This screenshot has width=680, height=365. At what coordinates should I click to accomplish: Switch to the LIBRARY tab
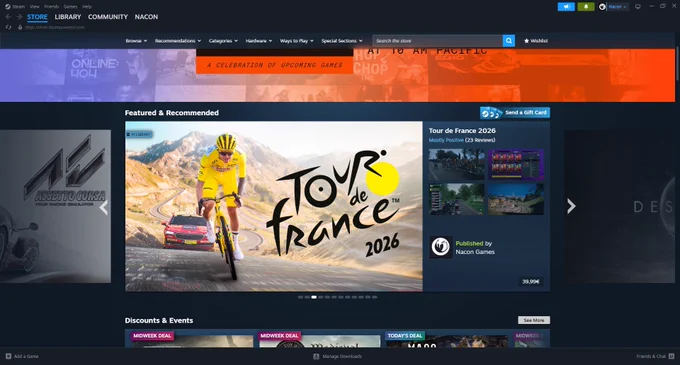click(68, 17)
